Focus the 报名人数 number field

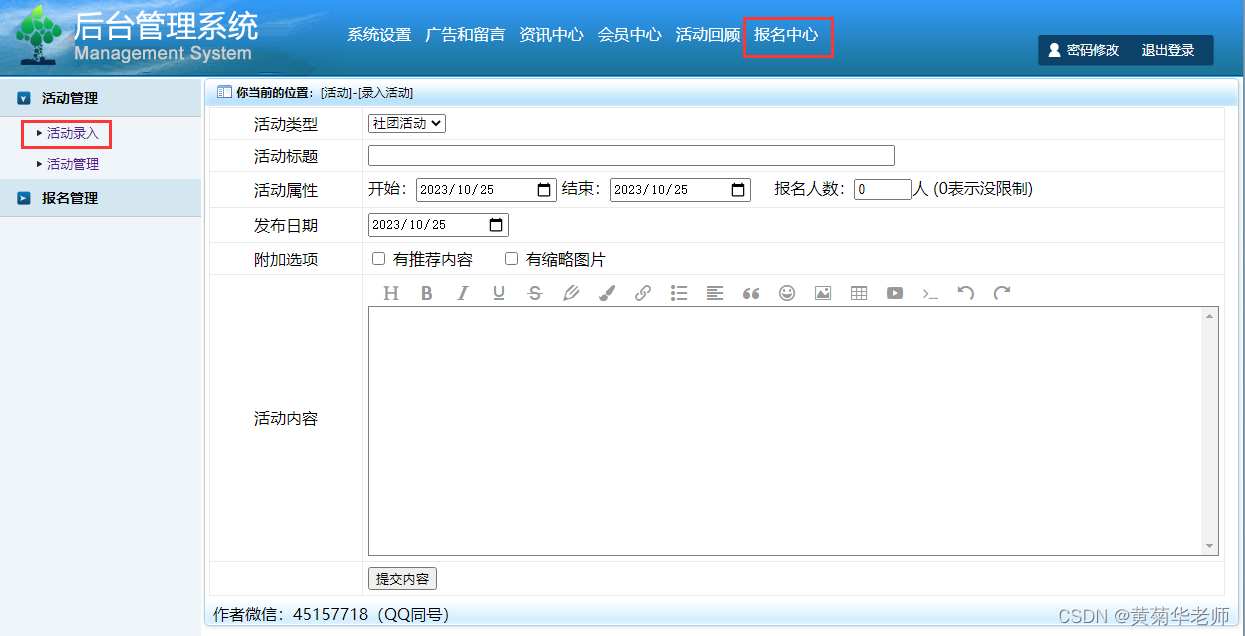click(x=883, y=190)
